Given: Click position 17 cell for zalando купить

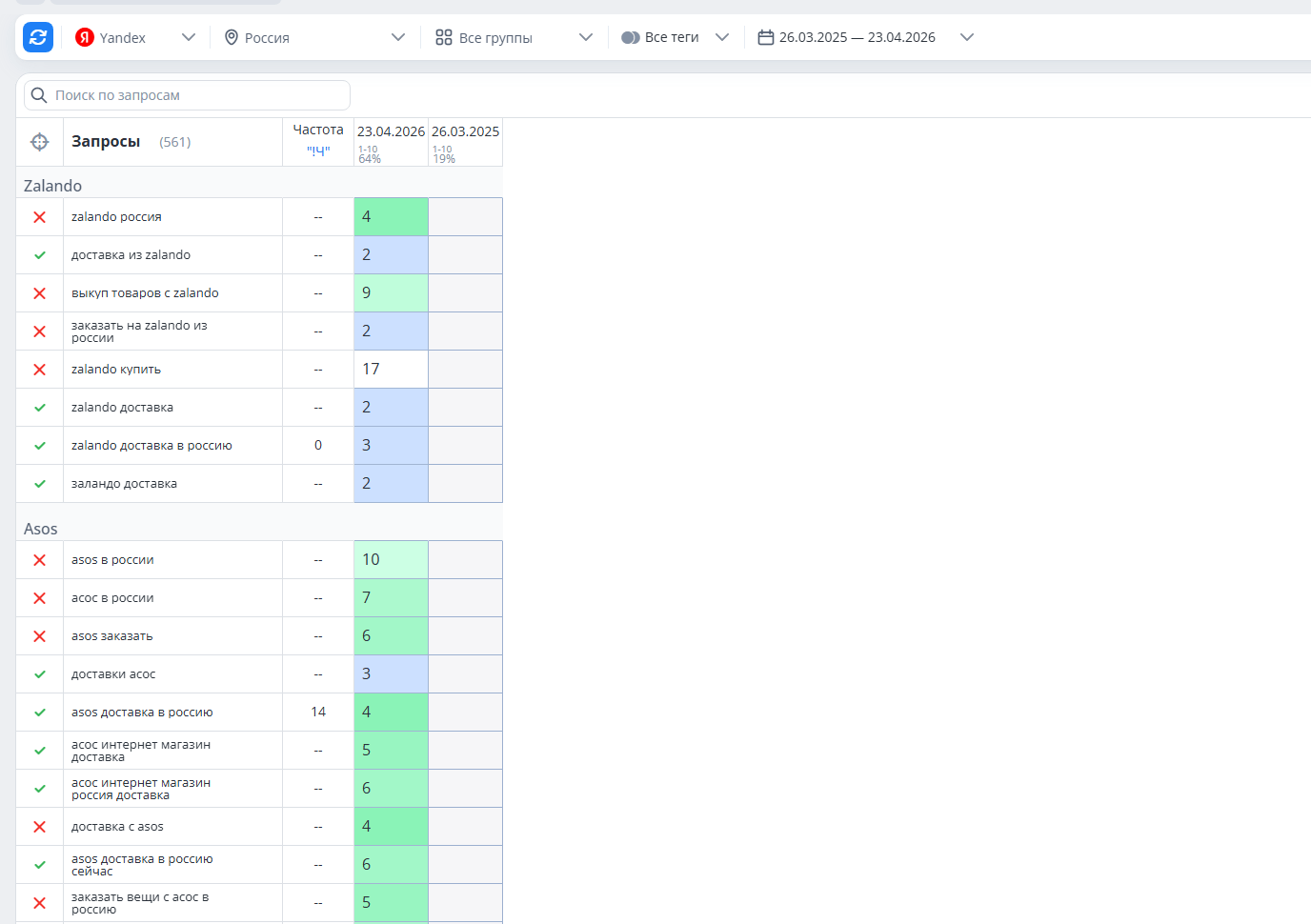Looking at the screenshot, I should [391, 370].
